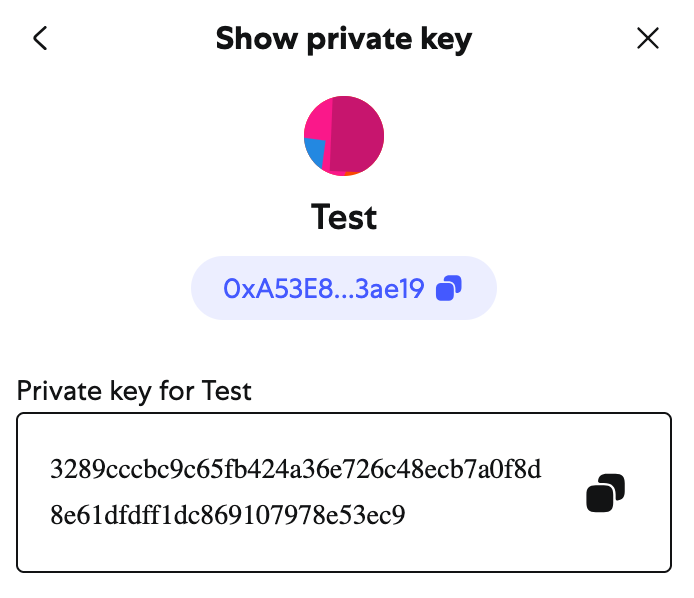Click the second line starting with 8e61dfdff
The height and width of the screenshot is (598, 694).
(227, 515)
